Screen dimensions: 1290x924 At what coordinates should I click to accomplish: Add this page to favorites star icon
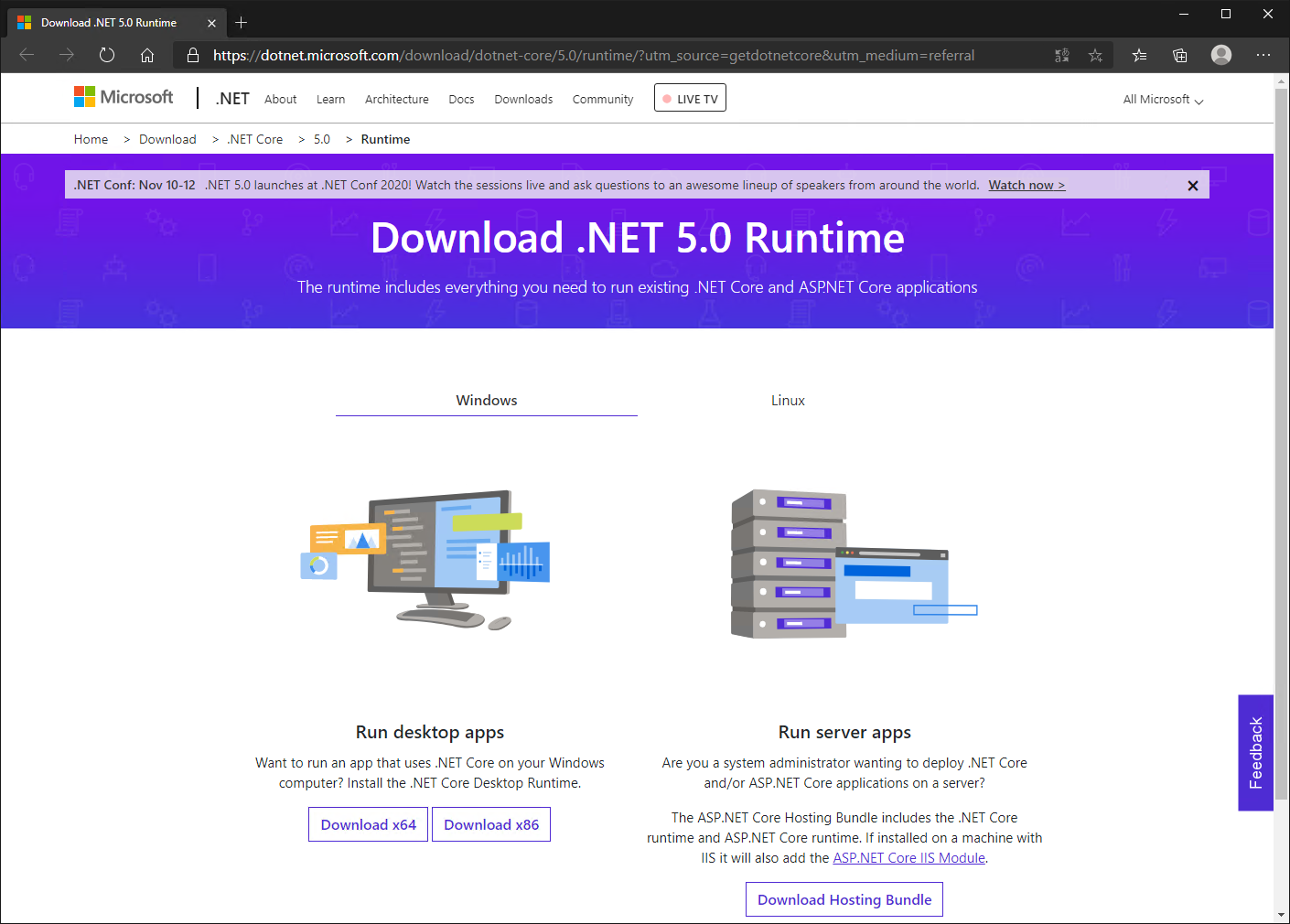pyautogui.click(x=1095, y=56)
